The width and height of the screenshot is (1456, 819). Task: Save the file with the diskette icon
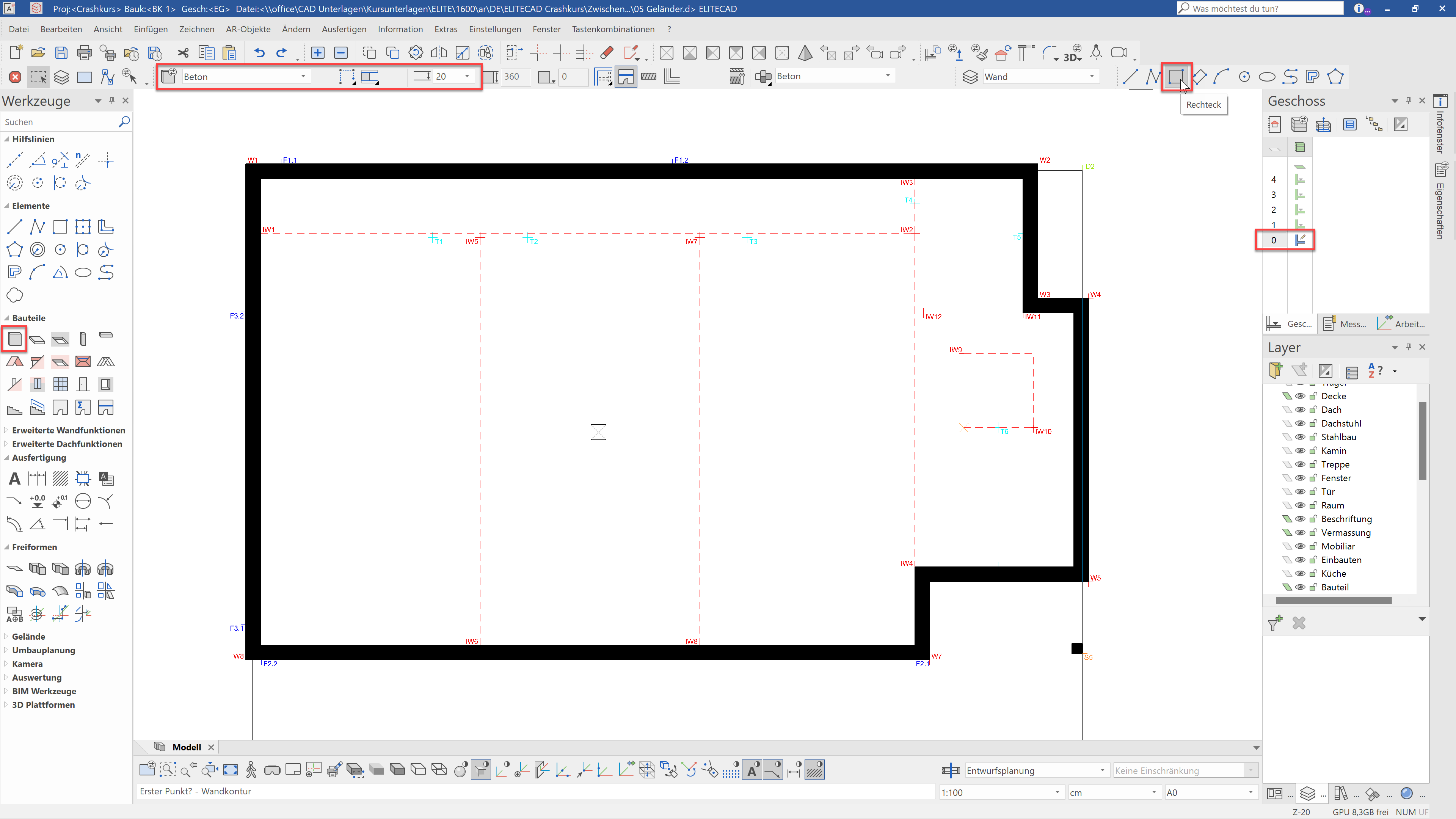[61, 53]
